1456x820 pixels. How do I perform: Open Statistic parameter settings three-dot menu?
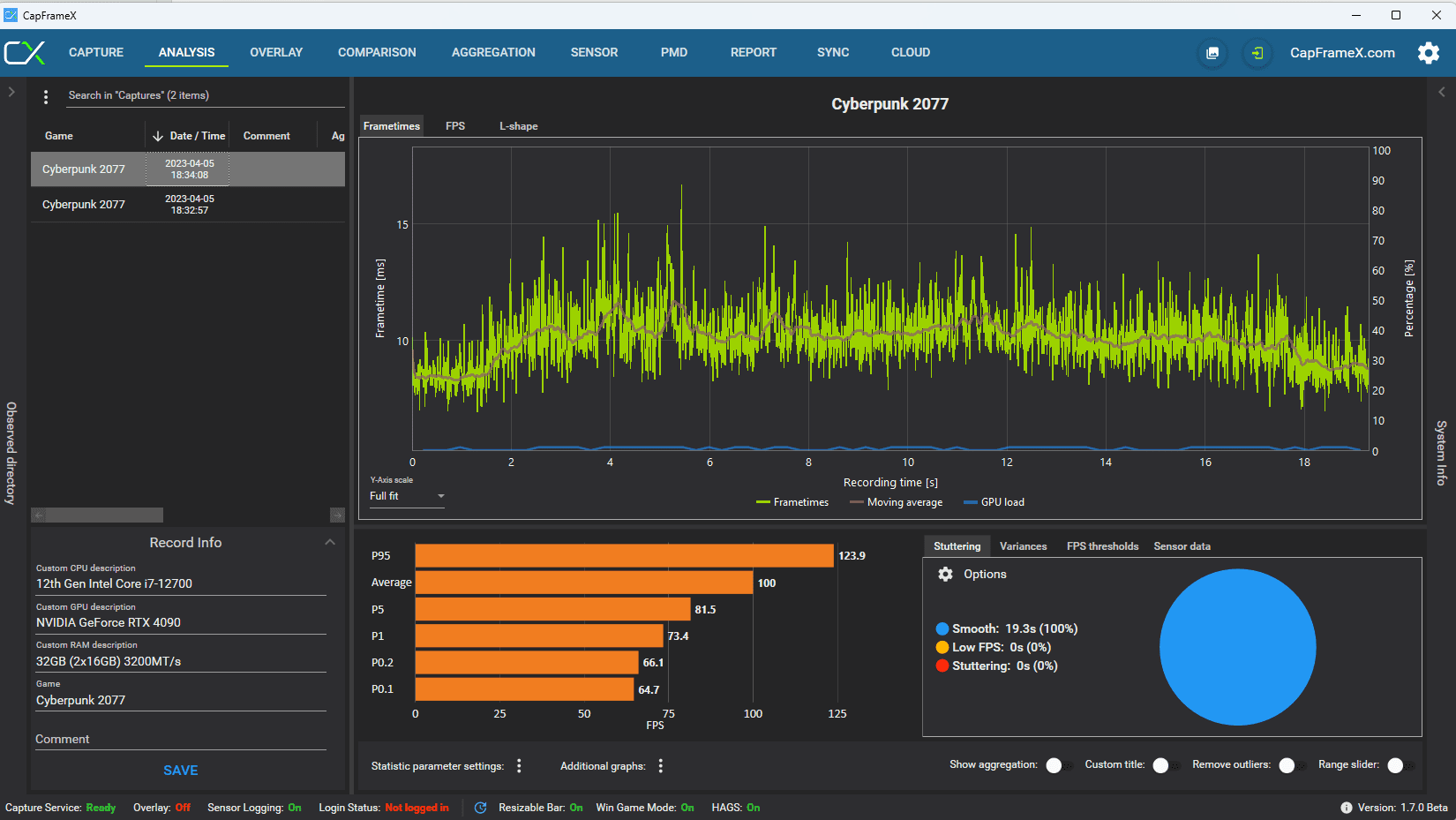519,766
